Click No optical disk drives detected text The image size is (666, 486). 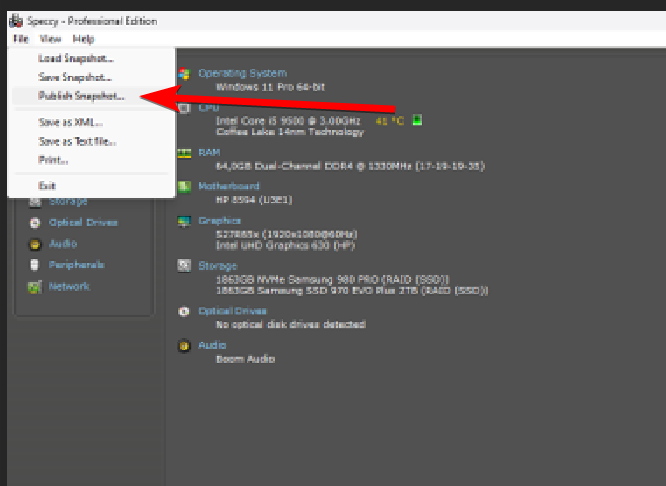pyautogui.click(x=291, y=325)
